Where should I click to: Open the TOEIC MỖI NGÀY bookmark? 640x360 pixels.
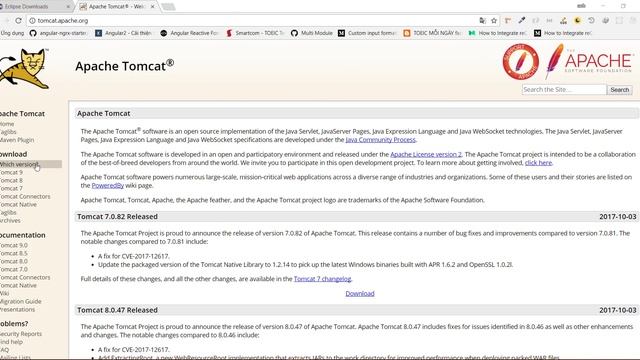click(432, 33)
